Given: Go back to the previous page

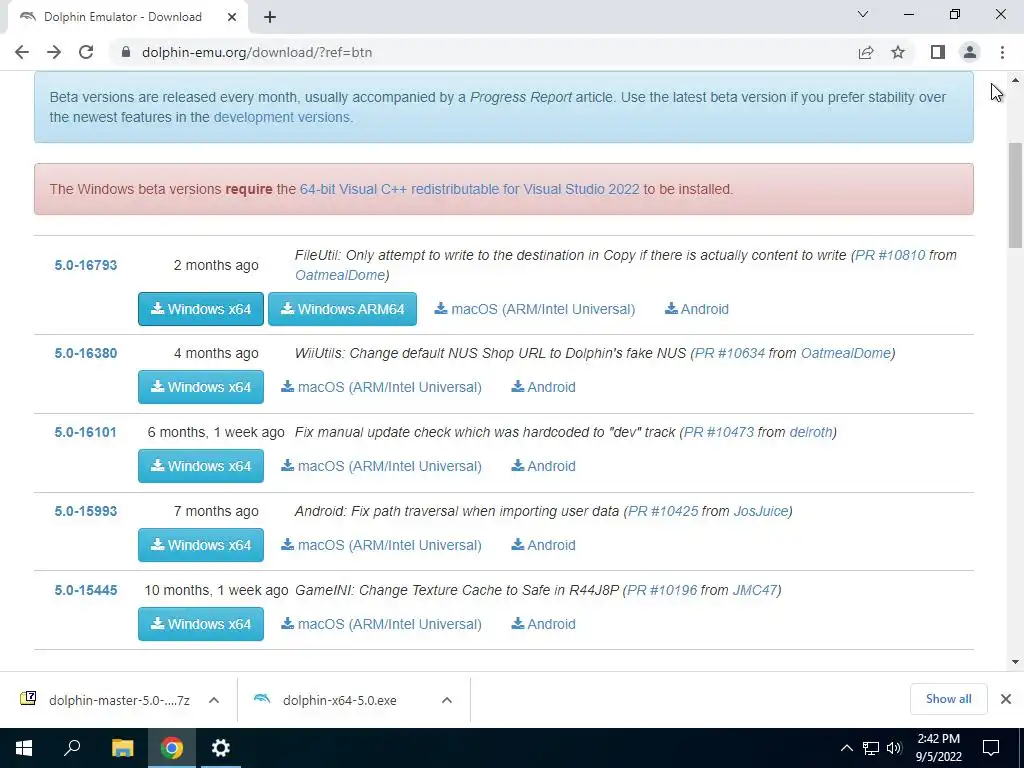Looking at the screenshot, I should pos(22,52).
